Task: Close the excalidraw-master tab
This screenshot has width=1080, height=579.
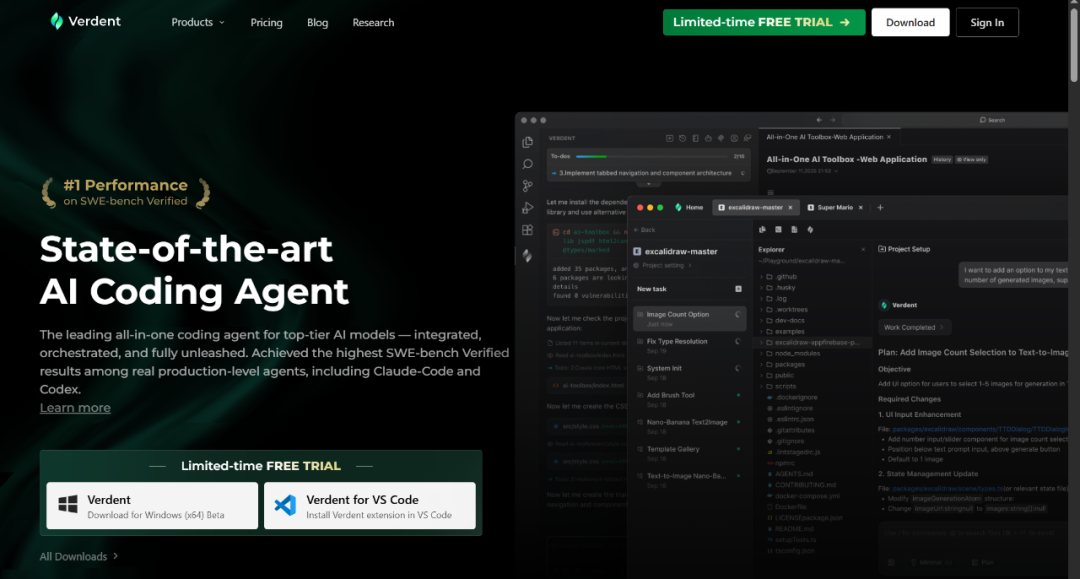Action: pyautogui.click(x=790, y=207)
